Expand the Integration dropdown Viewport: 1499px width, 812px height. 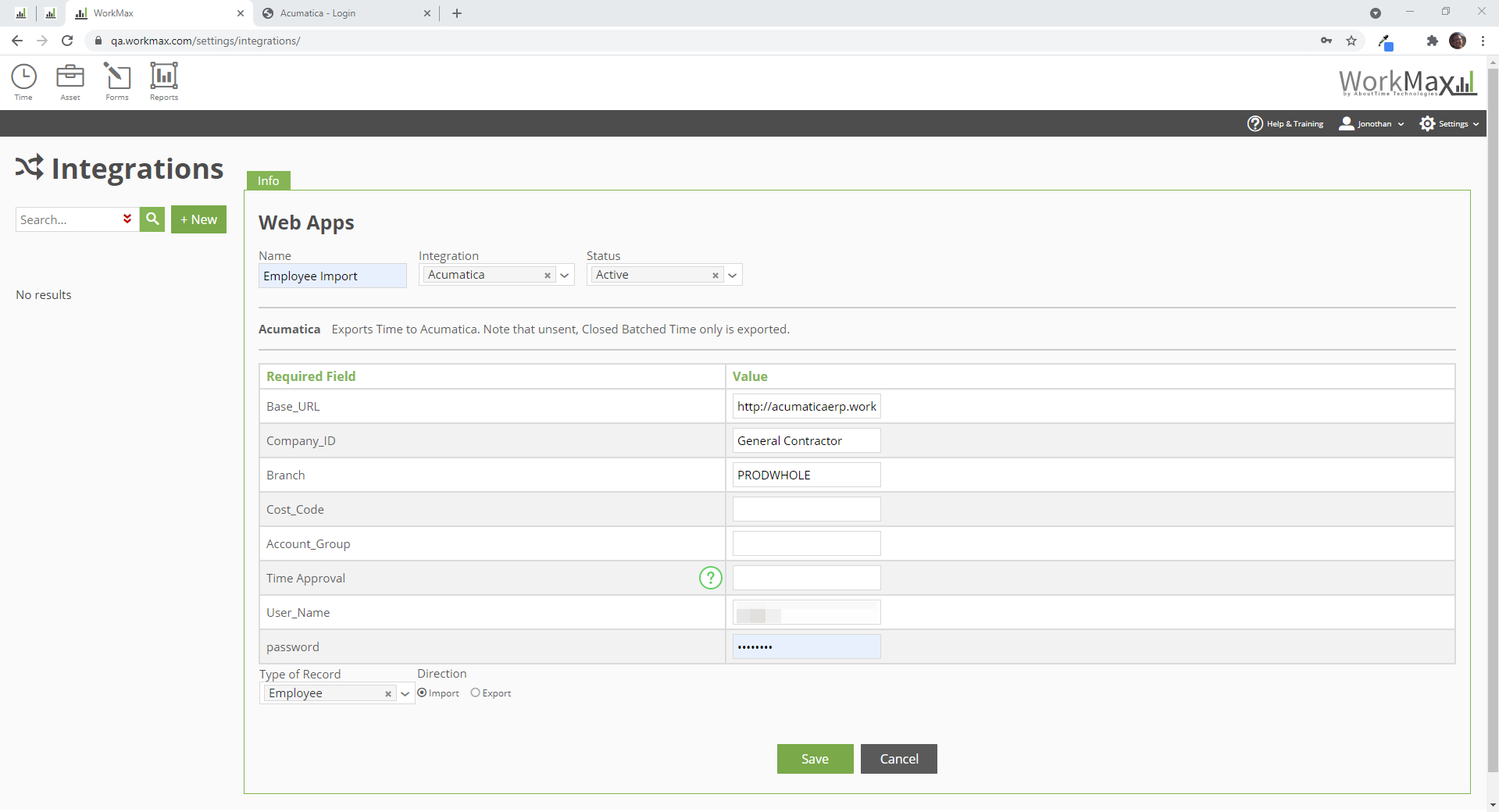point(565,275)
